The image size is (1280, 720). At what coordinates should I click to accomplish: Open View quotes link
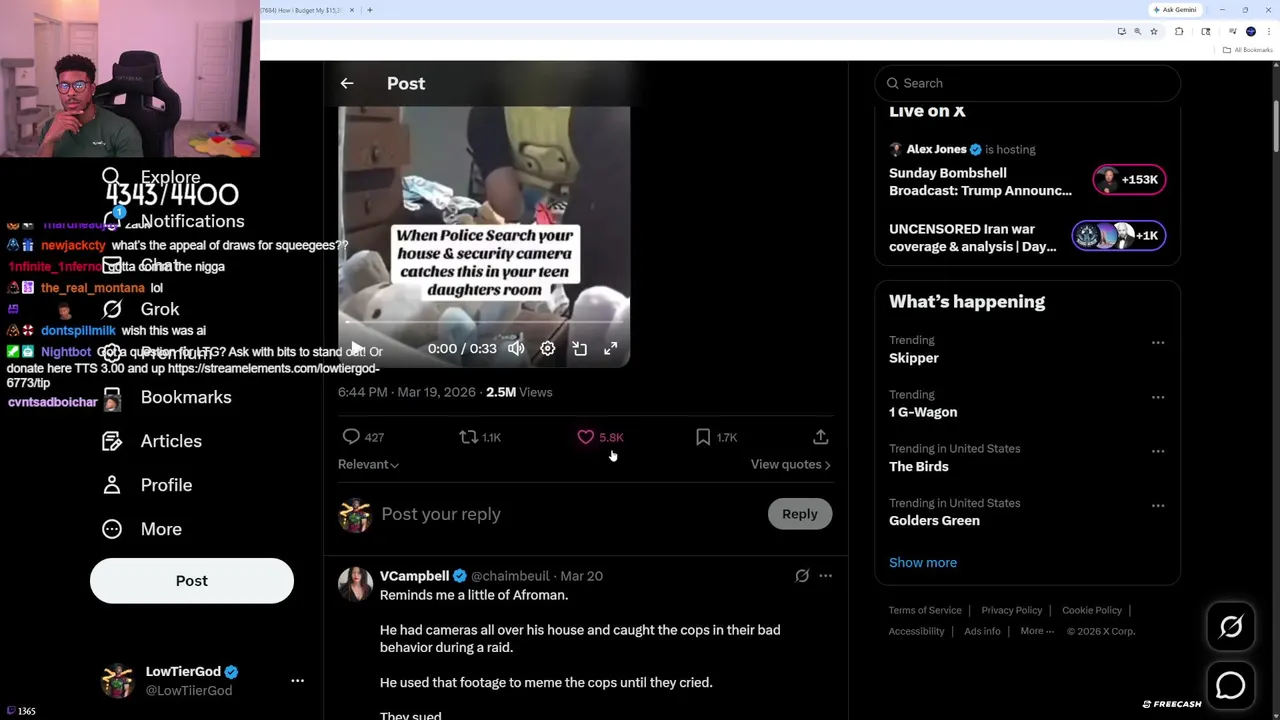click(x=790, y=464)
